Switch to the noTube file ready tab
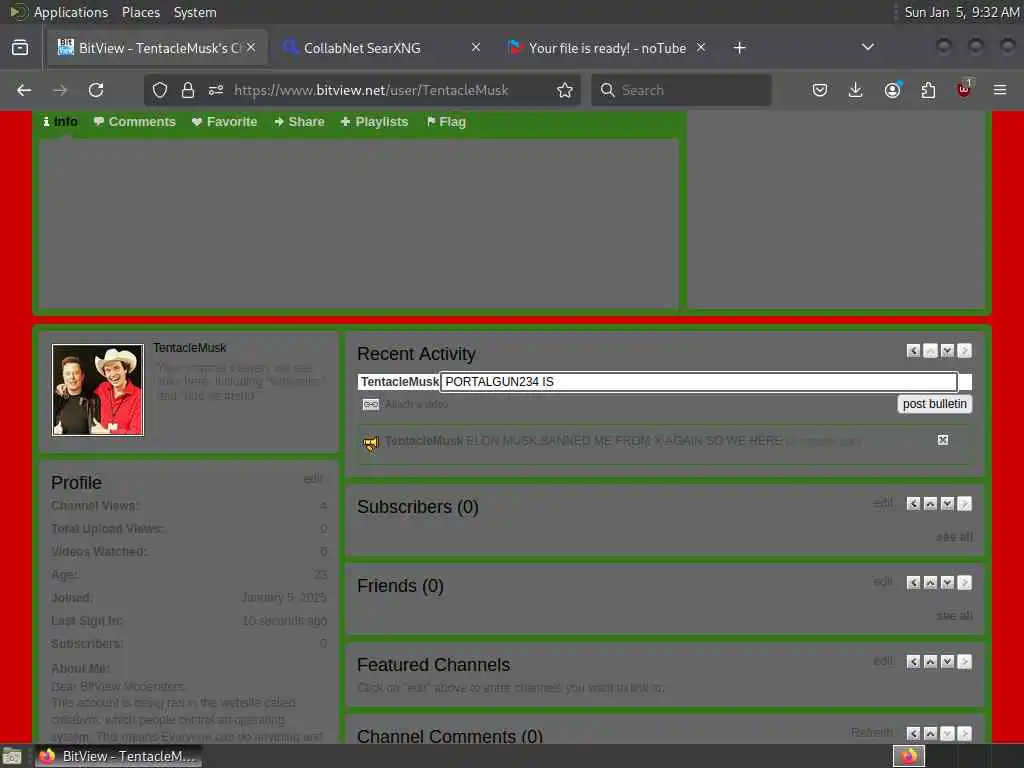The height and width of the screenshot is (768, 1024). (x=607, y=48)
